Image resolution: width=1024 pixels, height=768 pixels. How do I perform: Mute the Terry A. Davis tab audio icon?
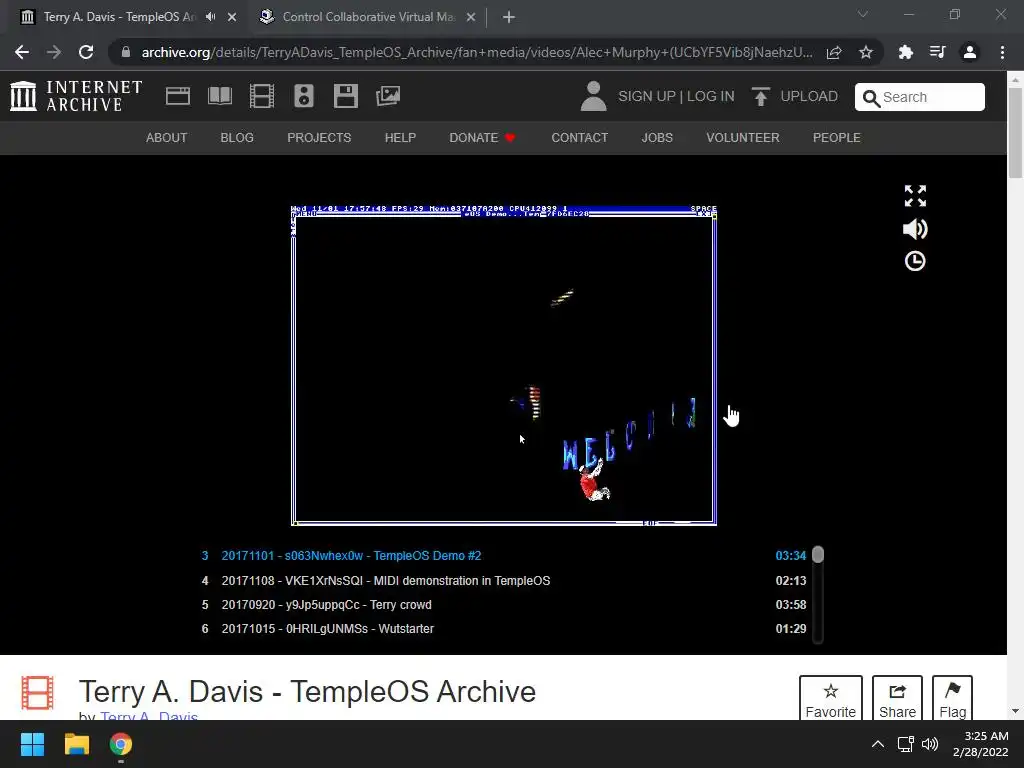[210, 17]
